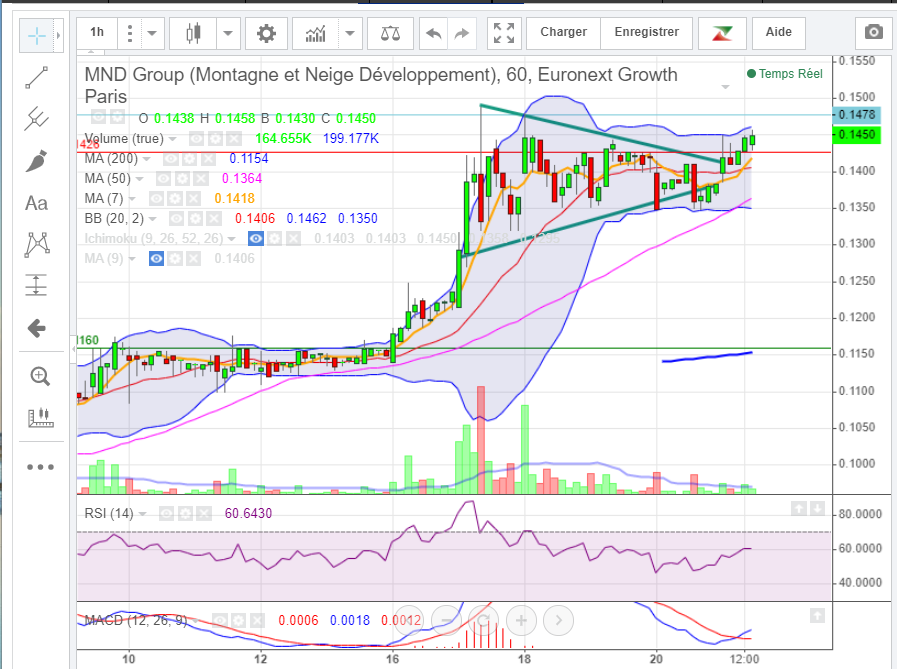
Task: Click the back arrow in the left sidebar
Action: point(37,328)
